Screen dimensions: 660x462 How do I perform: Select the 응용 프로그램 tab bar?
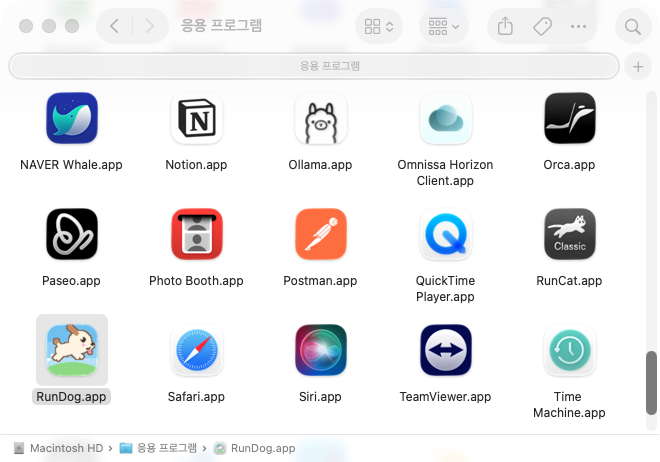[x=314, y=66]
